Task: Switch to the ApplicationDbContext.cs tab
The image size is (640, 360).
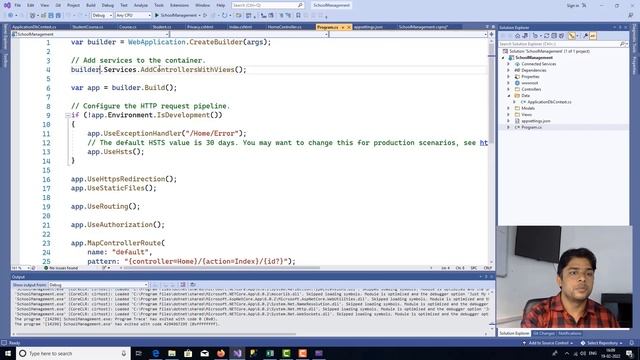Action: [34, 27]
